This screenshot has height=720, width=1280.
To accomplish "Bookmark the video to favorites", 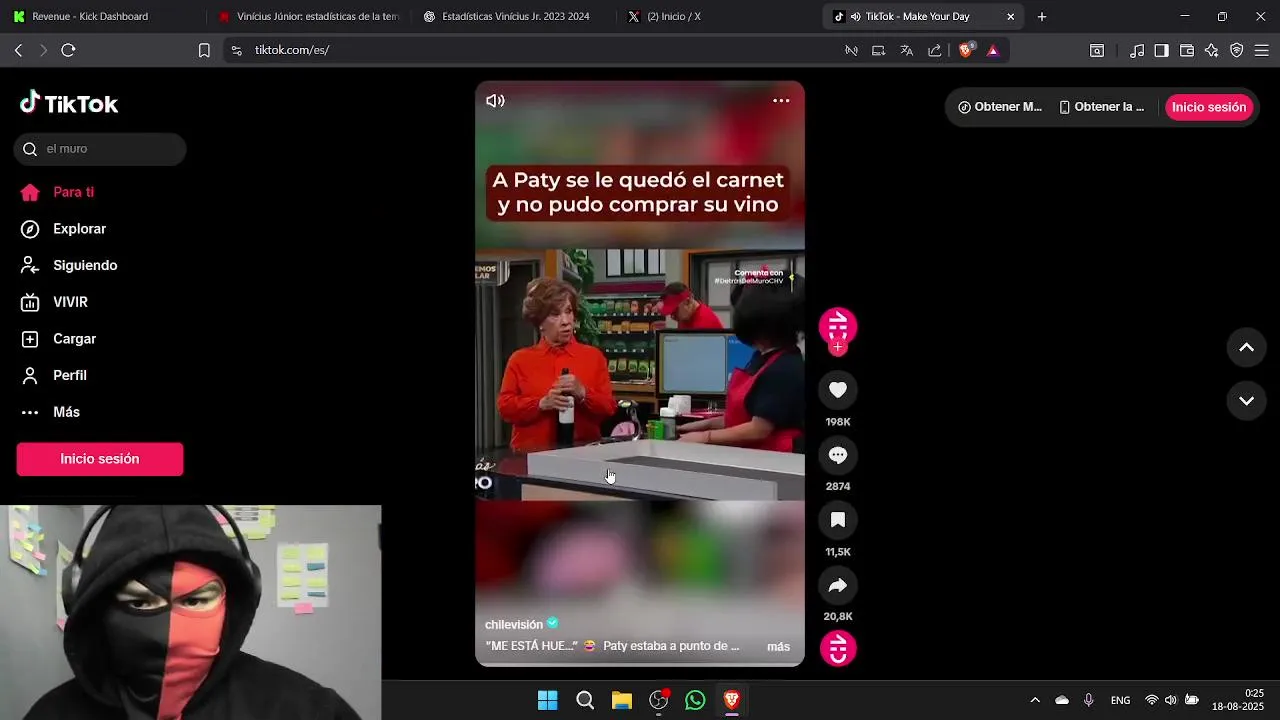I will tap(838, 520).
